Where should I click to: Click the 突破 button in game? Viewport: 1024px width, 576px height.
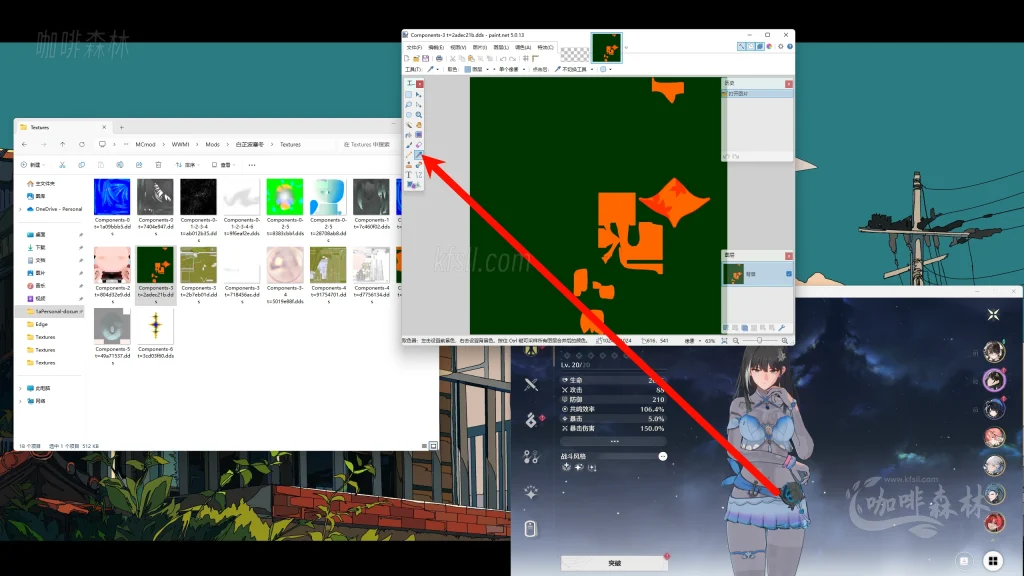coord(614,563)
